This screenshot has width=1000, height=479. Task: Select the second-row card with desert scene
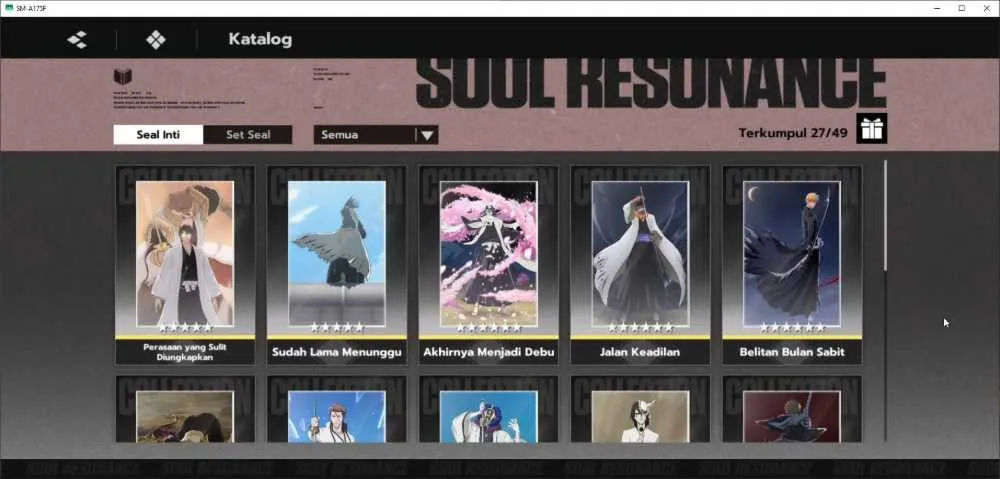coord(185,409)
